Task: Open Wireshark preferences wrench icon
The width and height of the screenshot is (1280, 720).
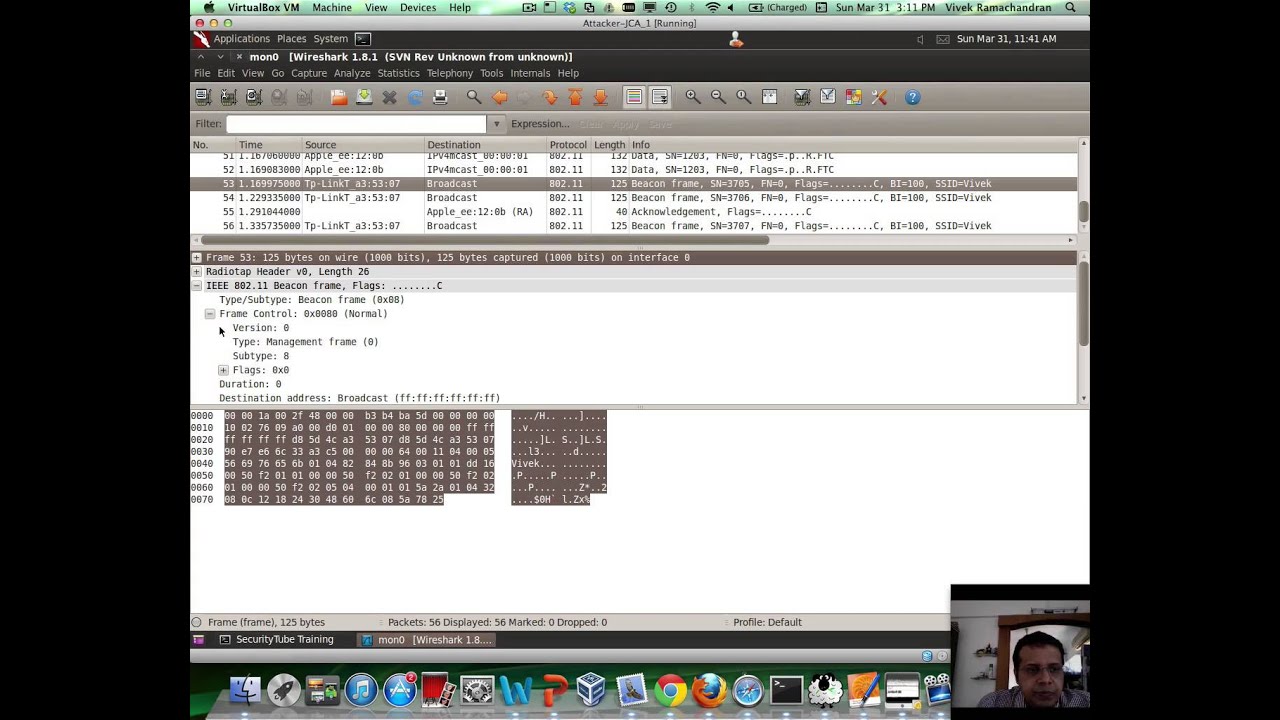Action: pos(879,97)
